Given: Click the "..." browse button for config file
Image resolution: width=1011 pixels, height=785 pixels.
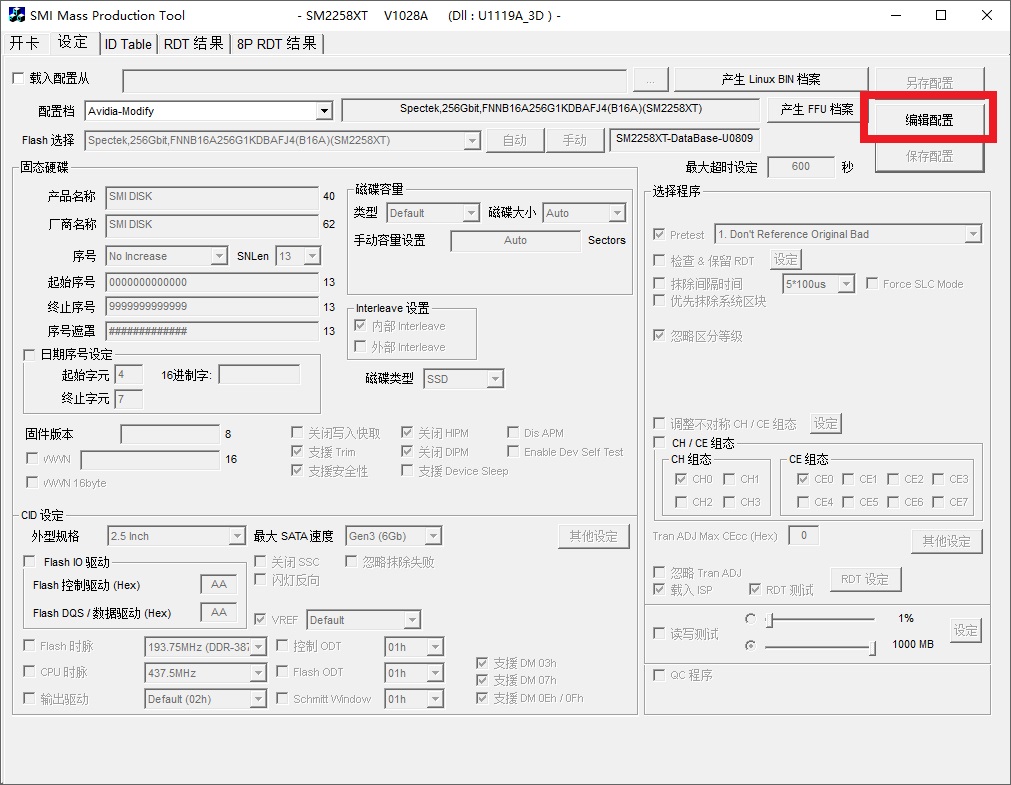Looking at the screenshot, I should click(650, 81).
